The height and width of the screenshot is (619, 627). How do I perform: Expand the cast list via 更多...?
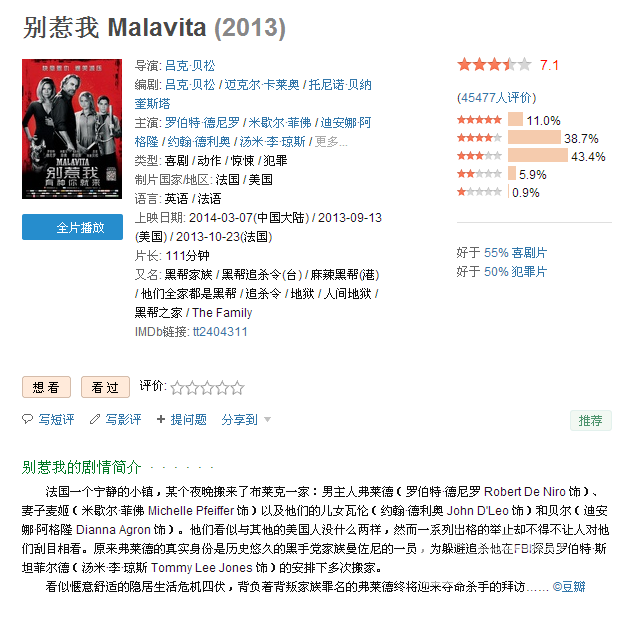tap(331, 142)
